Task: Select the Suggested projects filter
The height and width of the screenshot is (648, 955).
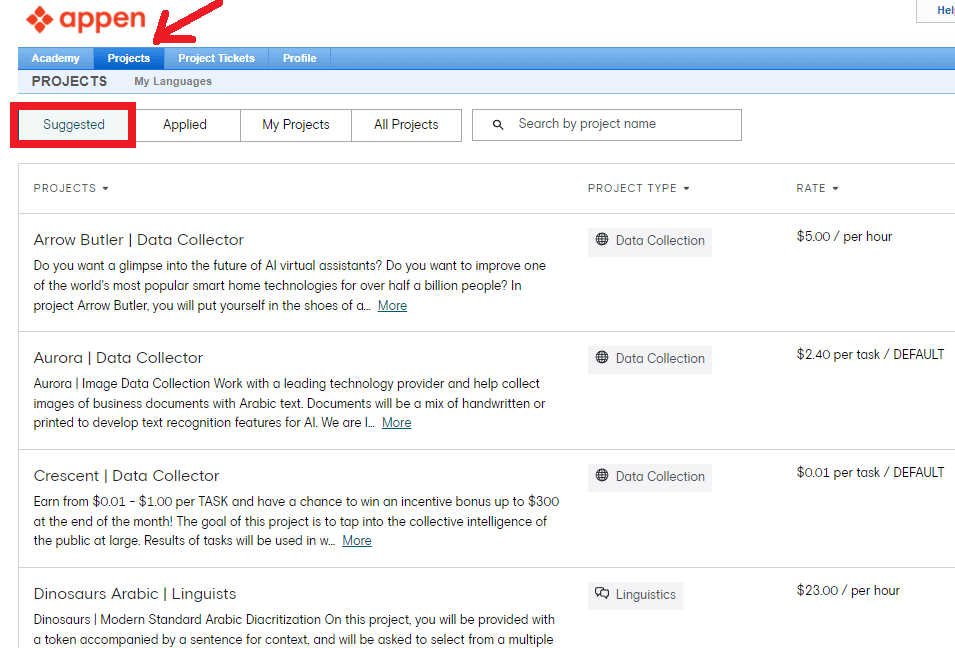Action: click(x=74, y=125)
